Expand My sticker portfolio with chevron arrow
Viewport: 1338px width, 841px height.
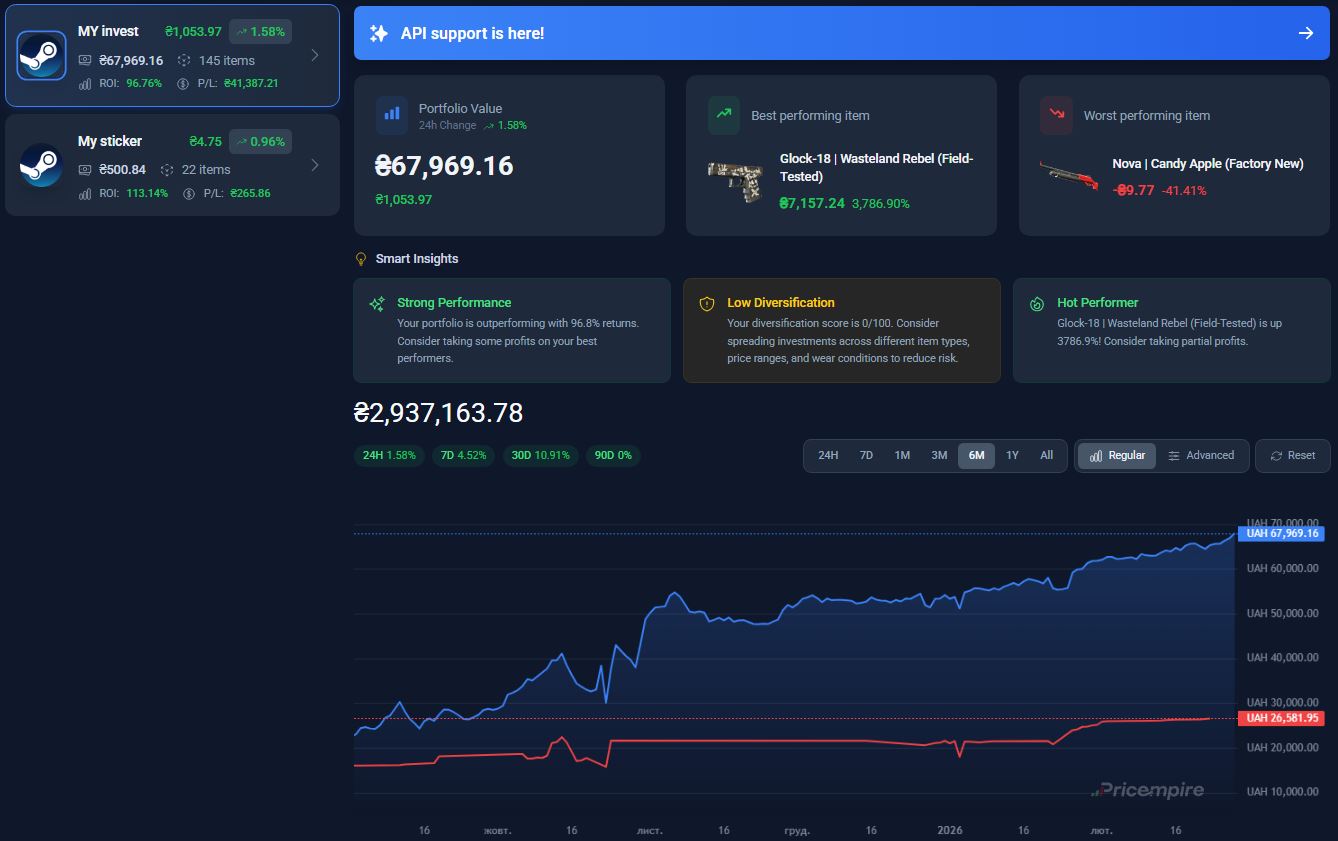(315, 165)
